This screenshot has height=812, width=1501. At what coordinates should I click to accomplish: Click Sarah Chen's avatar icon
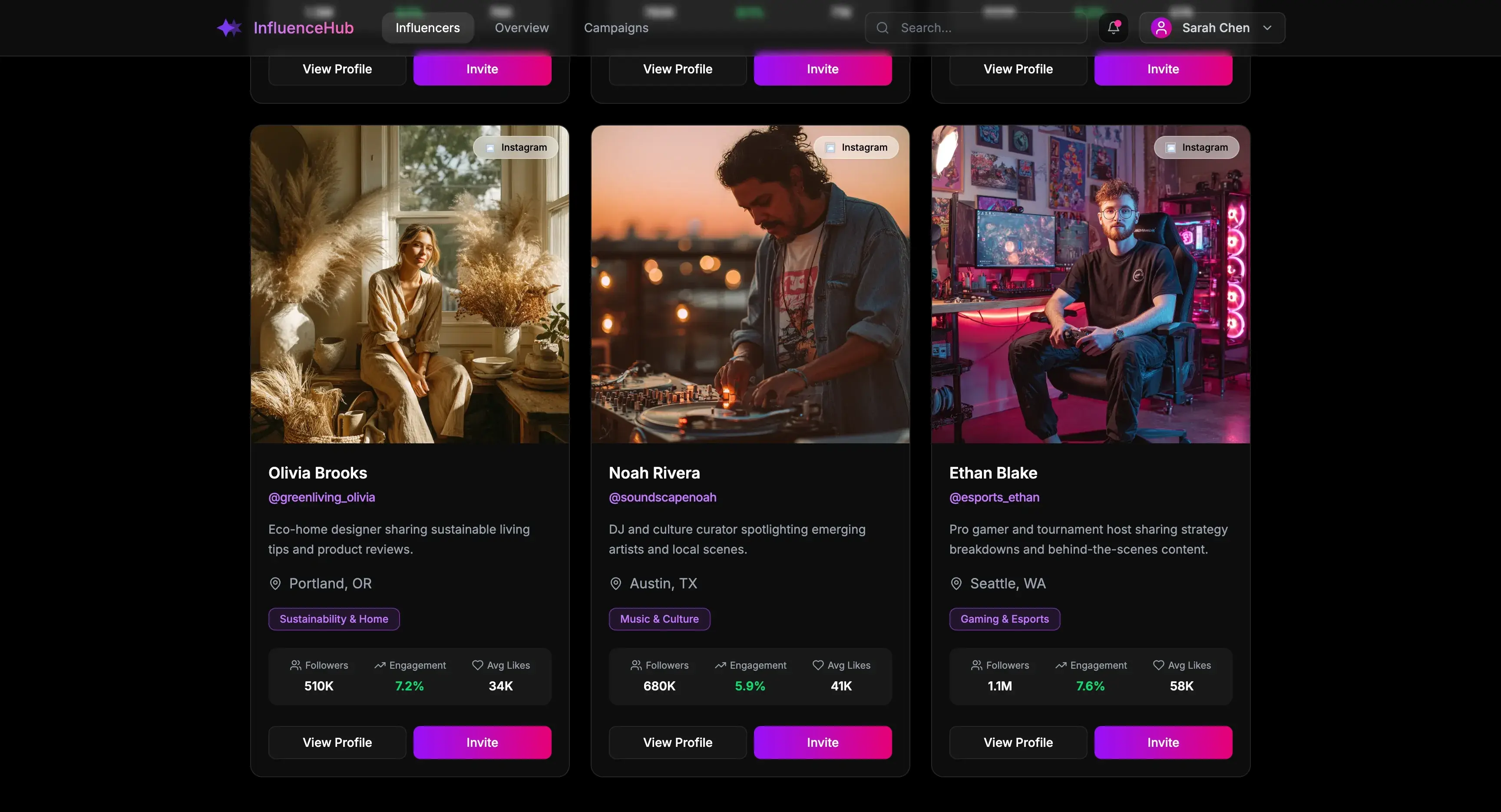(1160, 28)
